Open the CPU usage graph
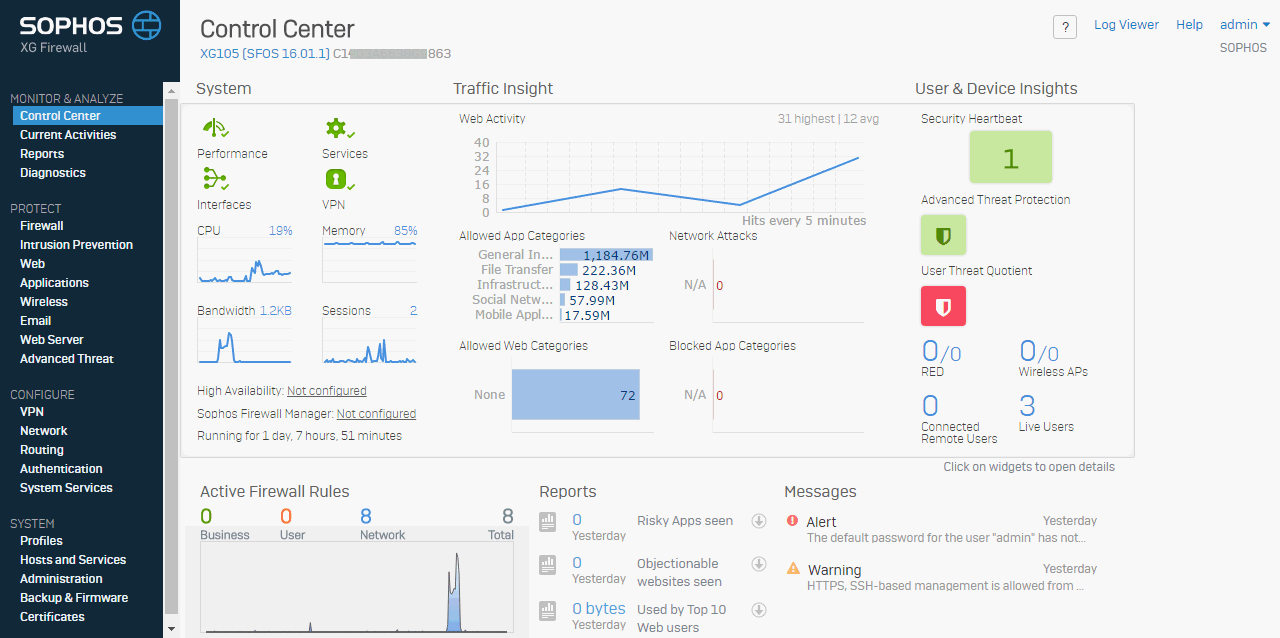Viewport: 1280px width, 638px height. click(245, 261)
